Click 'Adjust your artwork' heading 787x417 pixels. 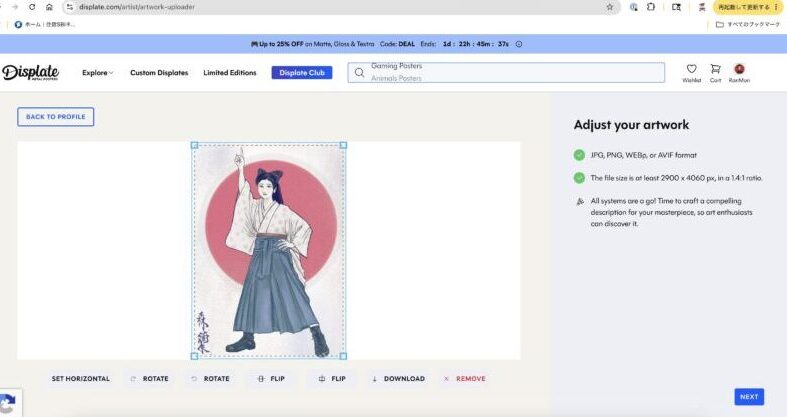pyautogui.click(x=631, y=125)
